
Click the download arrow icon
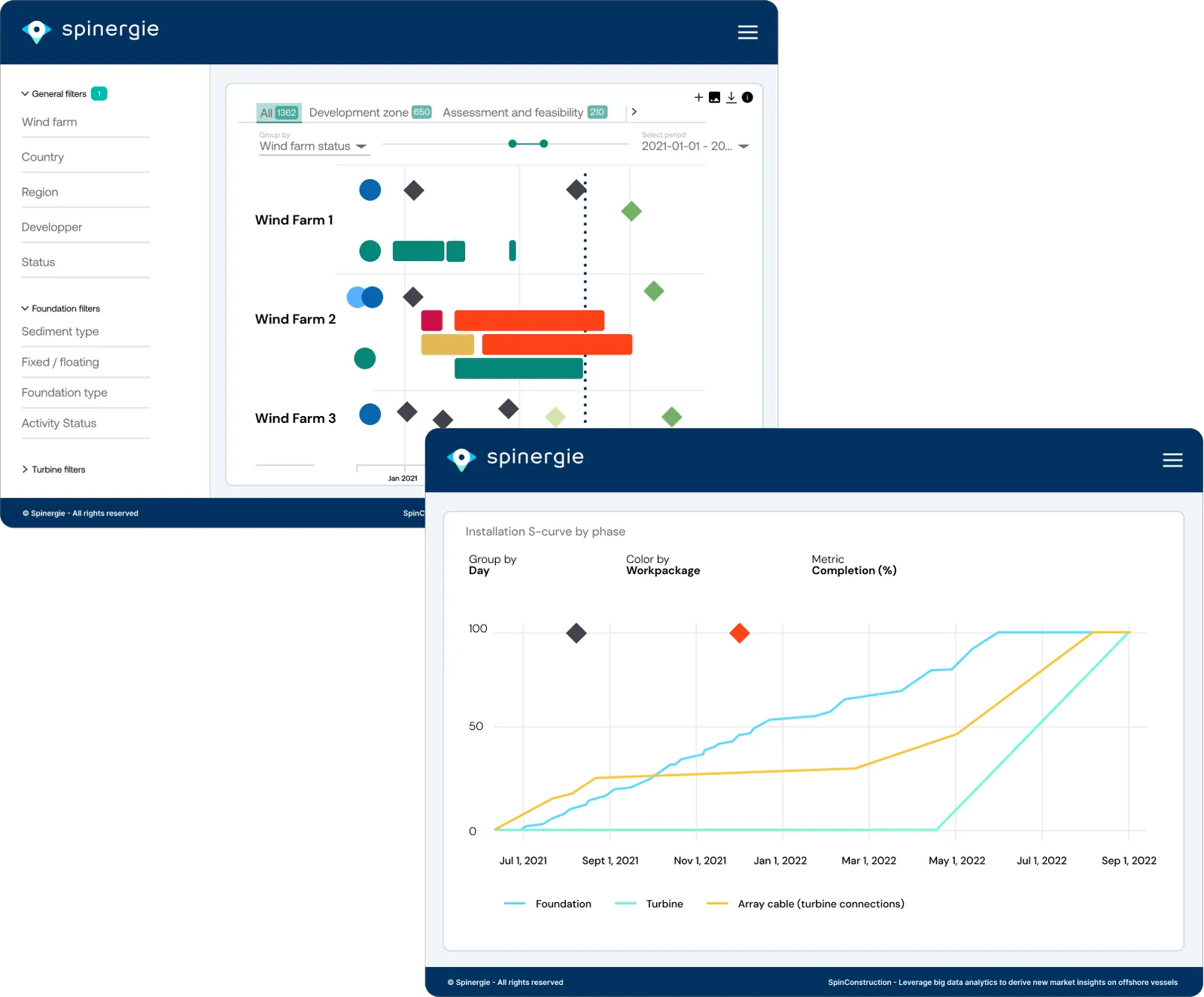[x=731, y=97]
